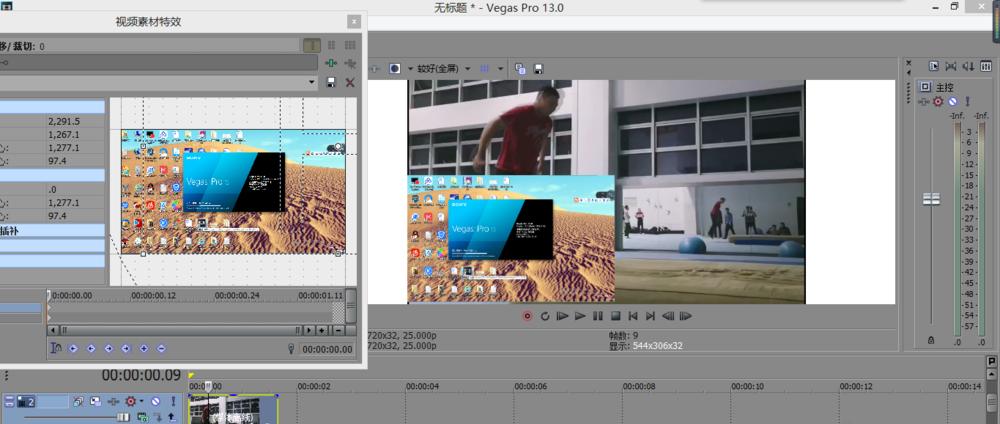1000x424 pixels.
Task: Select the single-column plug-in view button
Action: [x=312, y=45]
